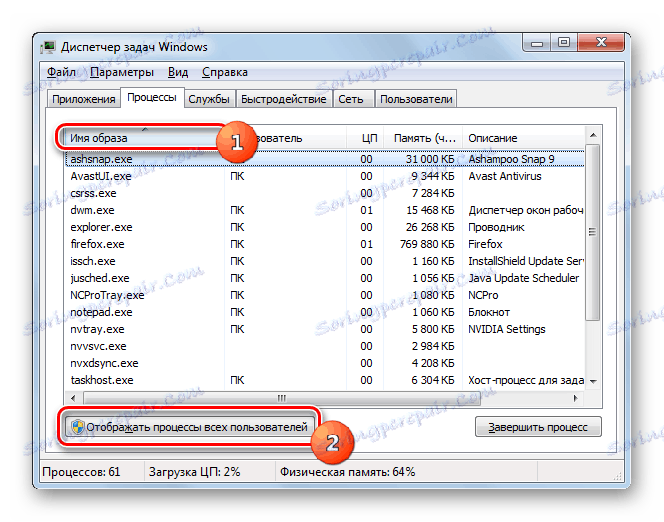The width and height of the screenshot is (664, 522).
Task: Select the notepad.exe process
Action: pos(325,312)
